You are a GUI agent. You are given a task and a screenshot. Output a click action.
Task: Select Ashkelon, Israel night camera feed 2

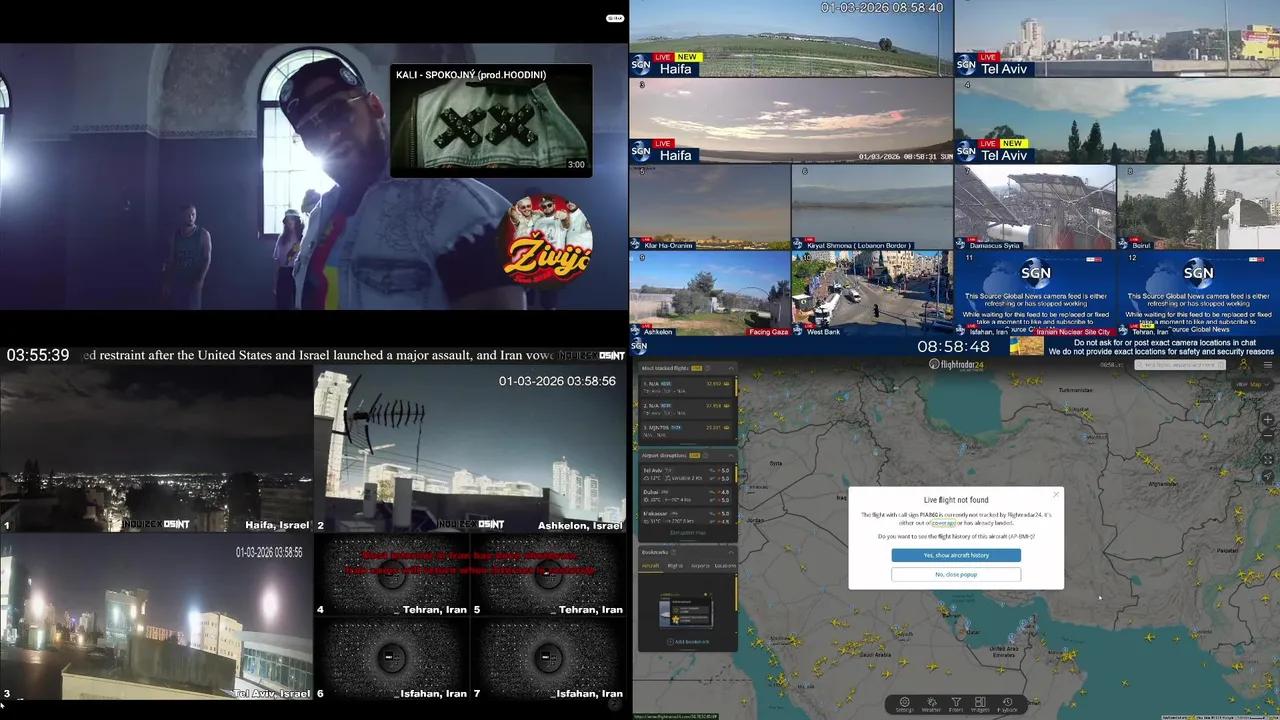[470, 449]
